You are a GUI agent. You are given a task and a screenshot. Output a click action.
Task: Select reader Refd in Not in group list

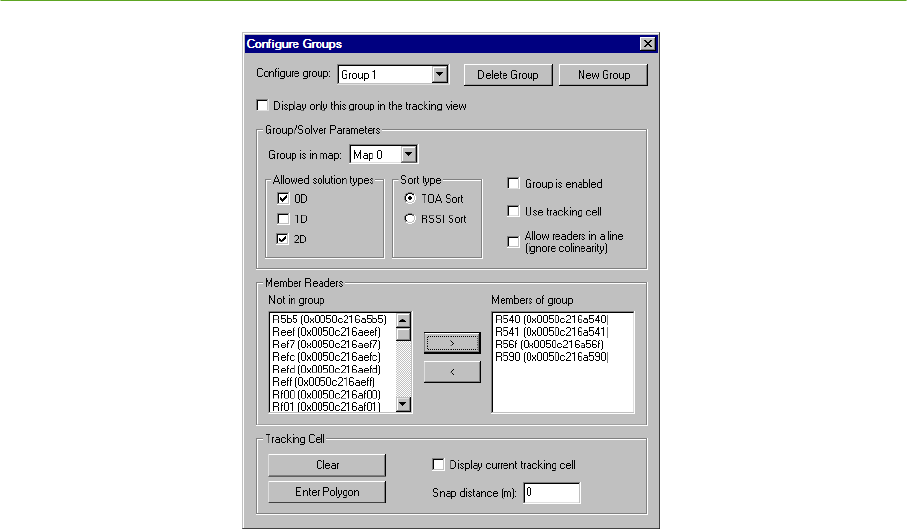pos(333,369)
